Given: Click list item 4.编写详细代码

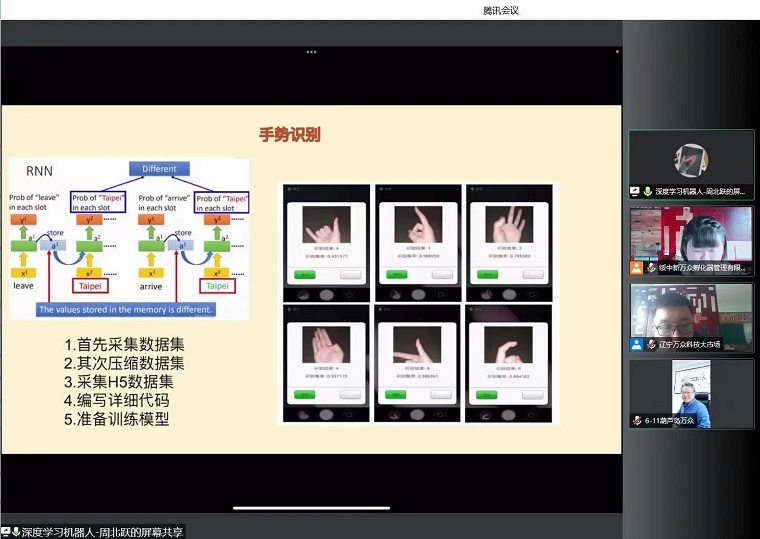Looking at the screenshot, I should (x=117, y=400).
